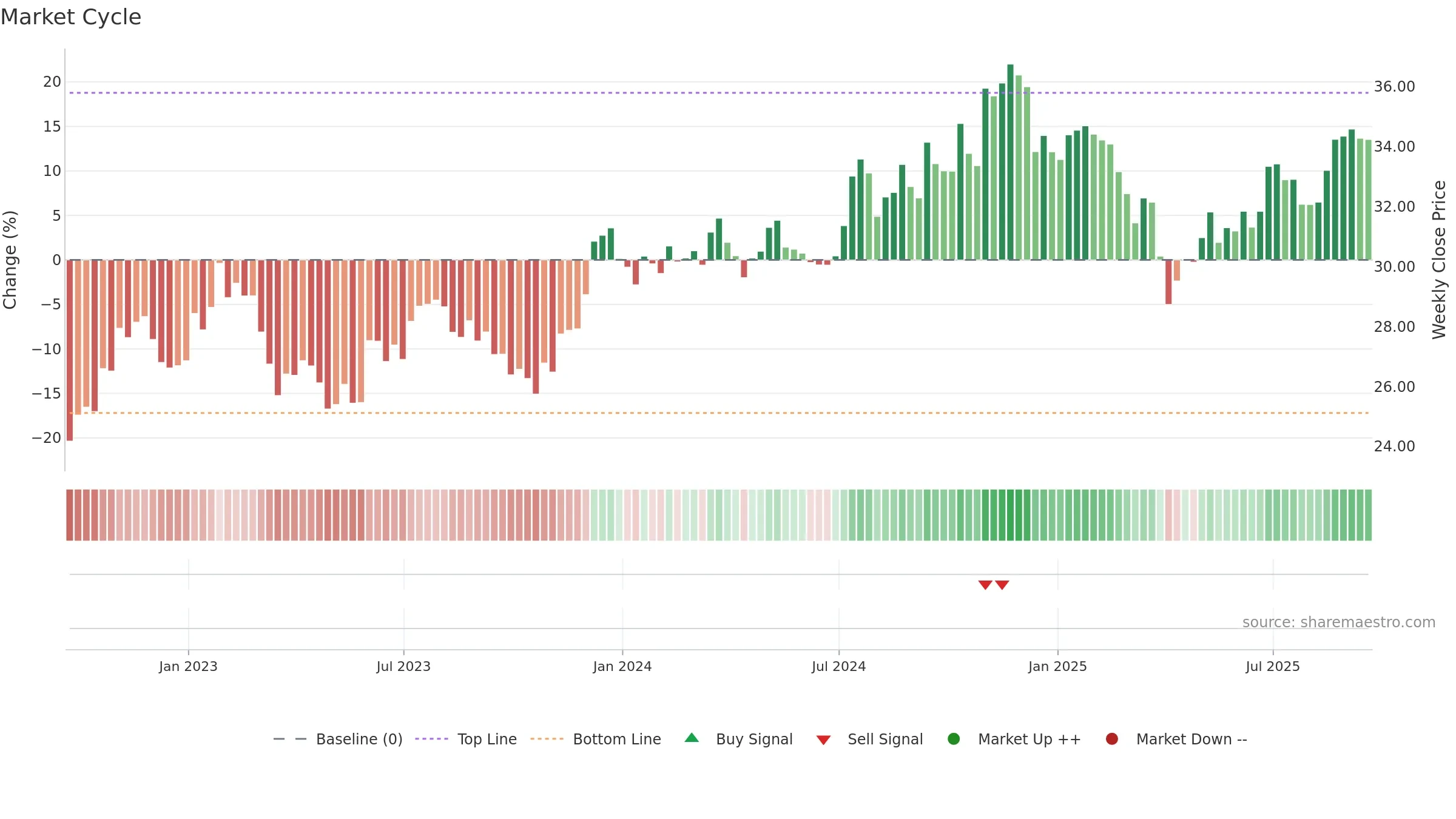The height and width of the screenshot is (819, 1456).
Task: Click the 34.00 price label
Action: tap(1394, 147)
